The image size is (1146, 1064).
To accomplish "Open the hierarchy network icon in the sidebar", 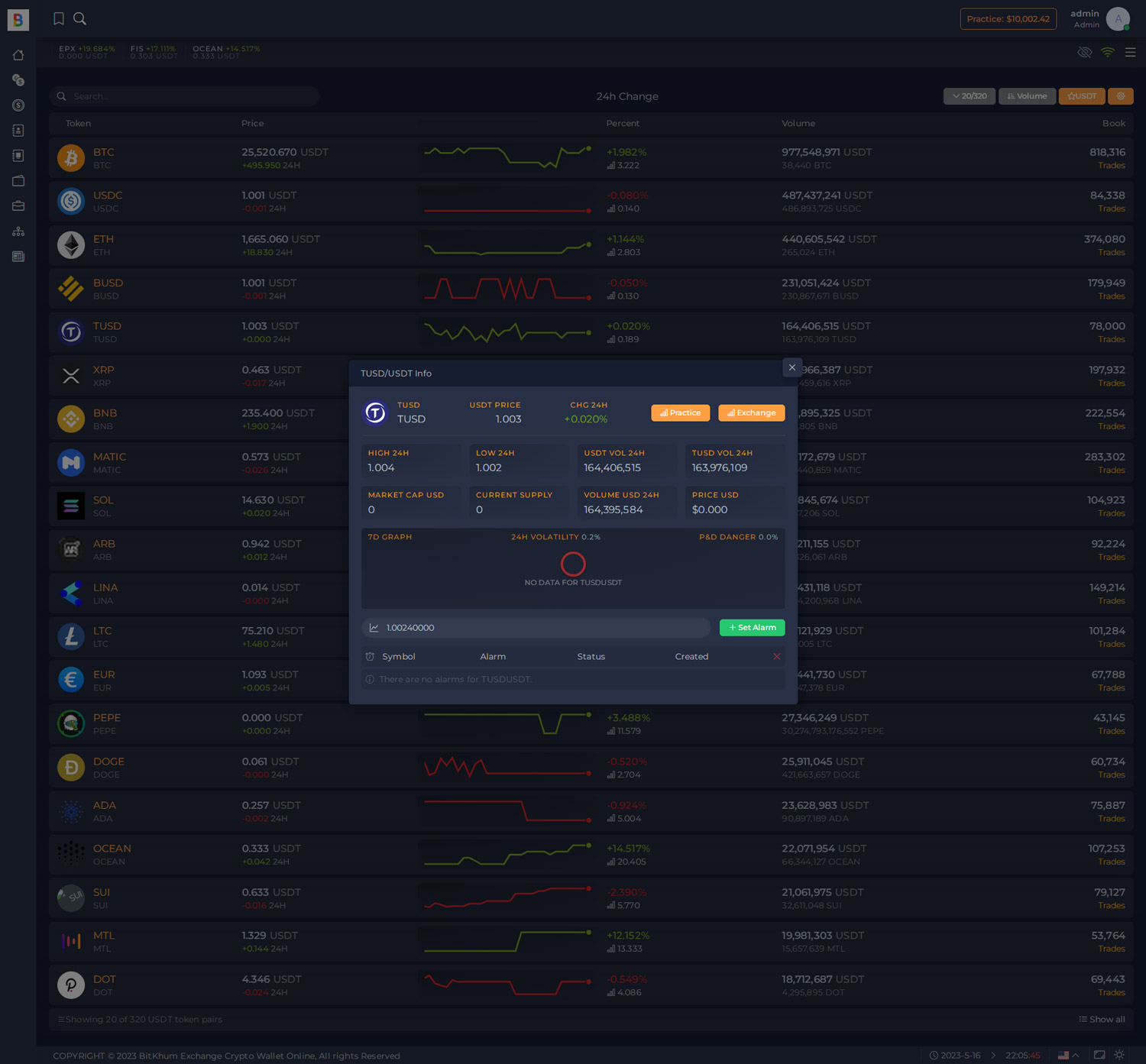I will click(18, 231).
